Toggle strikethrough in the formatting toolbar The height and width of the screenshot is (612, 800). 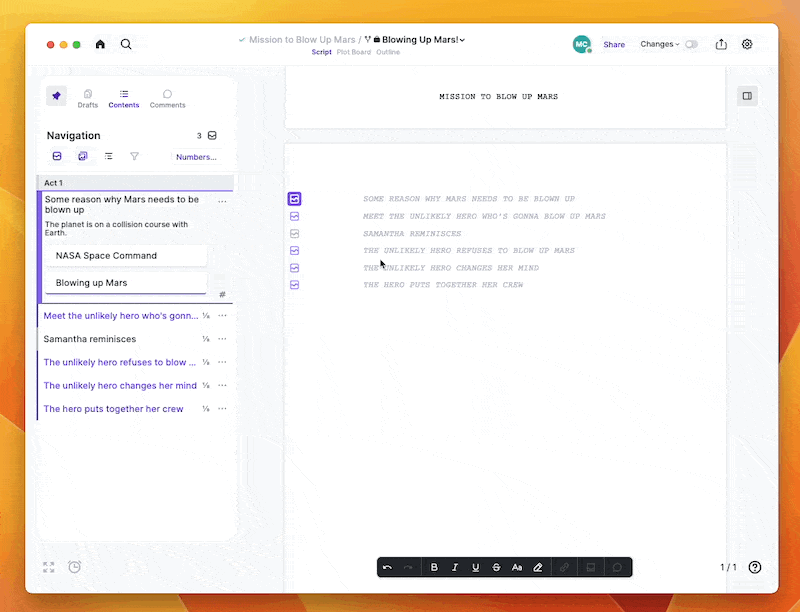pos(496,567)
